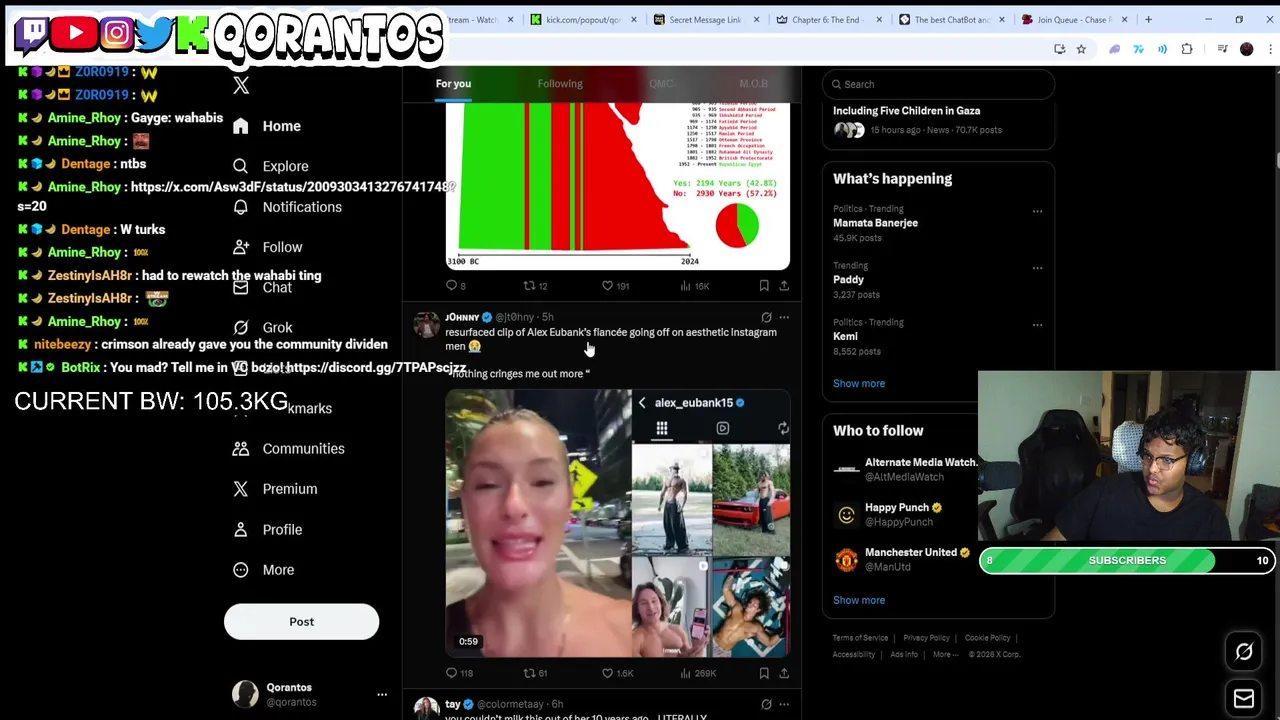Image resolution: width=1280 pixels, height=720 pixels.
Task: Switch to kick.com/popout browser tab
Action: pyautogui.click(x=584, y=20)
